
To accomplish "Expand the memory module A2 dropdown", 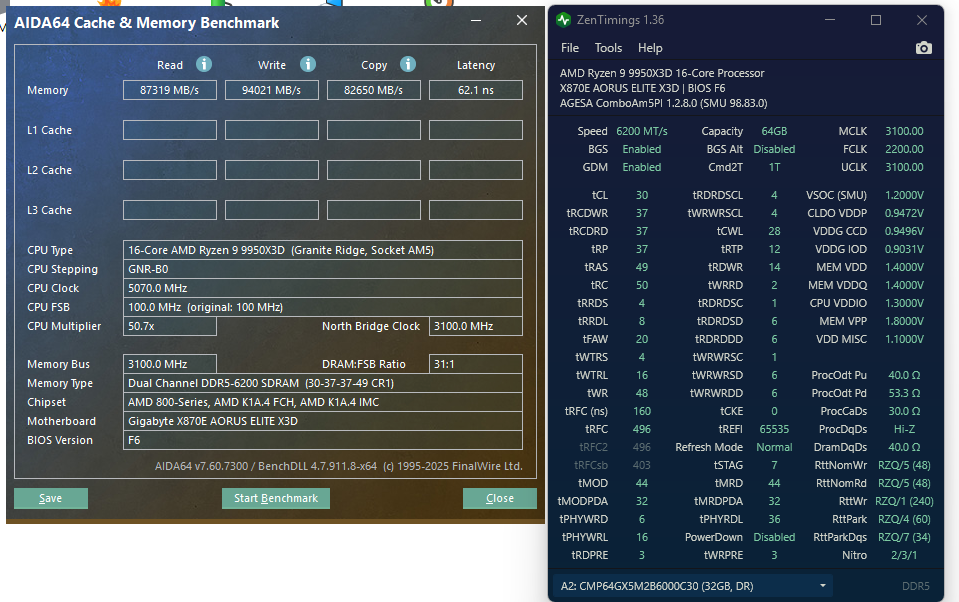I will tap(823, 586).
